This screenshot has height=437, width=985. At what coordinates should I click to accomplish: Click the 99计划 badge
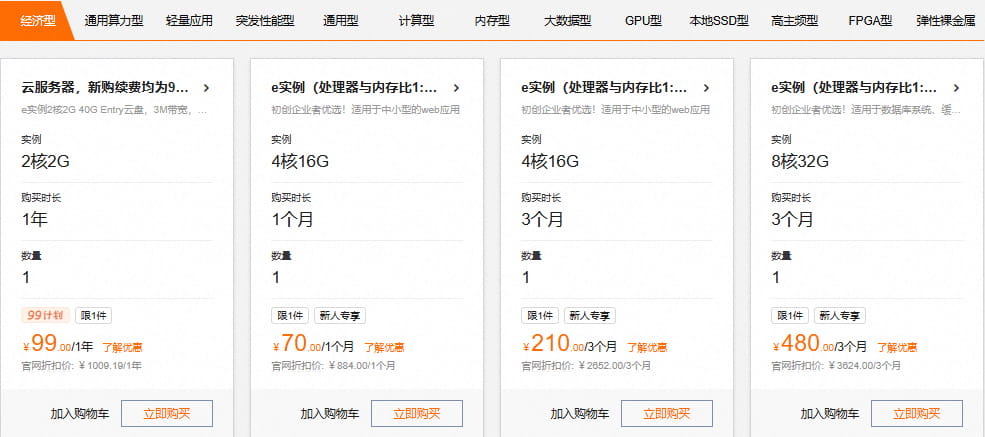click(x=45, y=315)
